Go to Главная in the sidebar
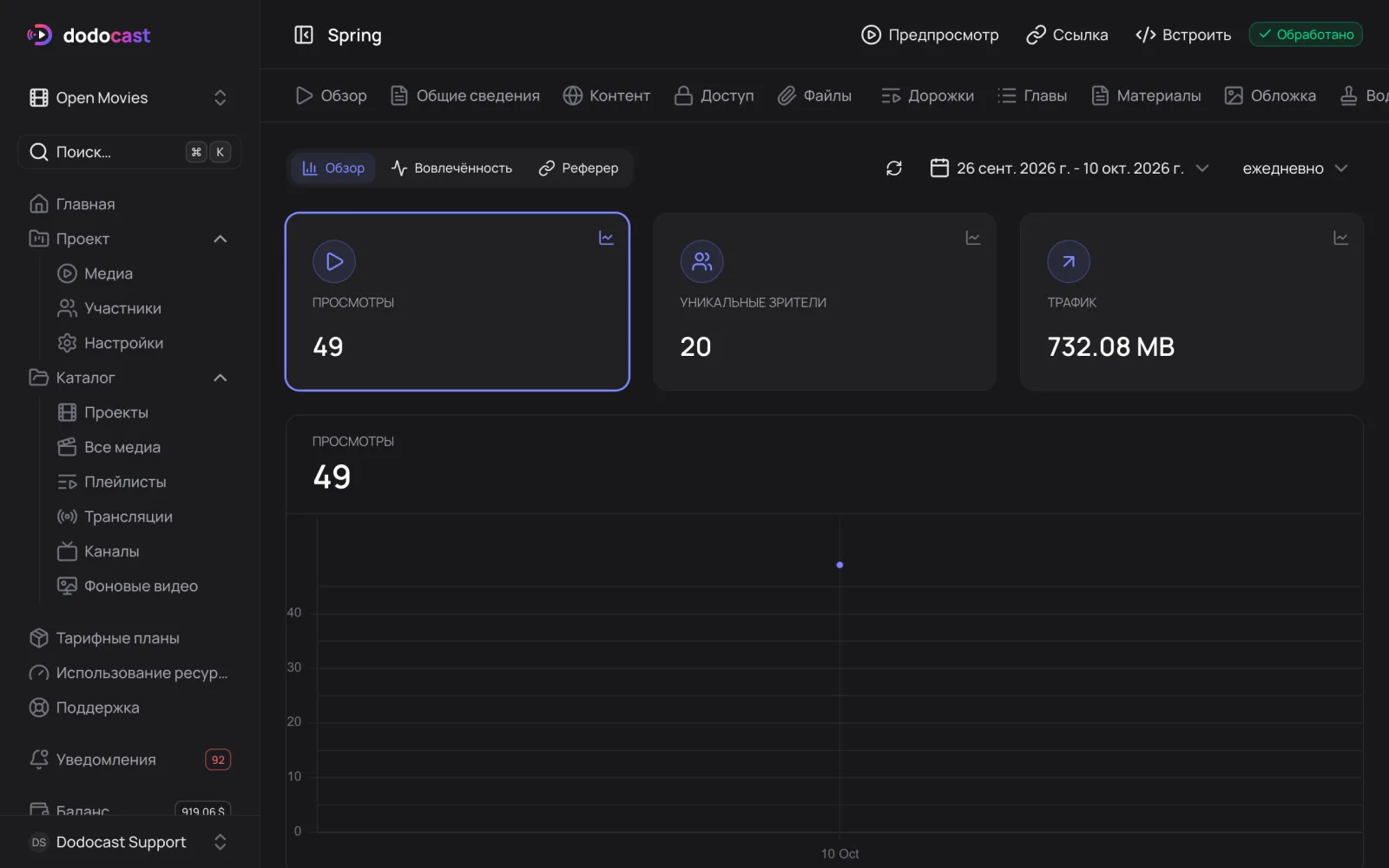Viewport: 1389px width, 868px height. [x=72, y=204]
